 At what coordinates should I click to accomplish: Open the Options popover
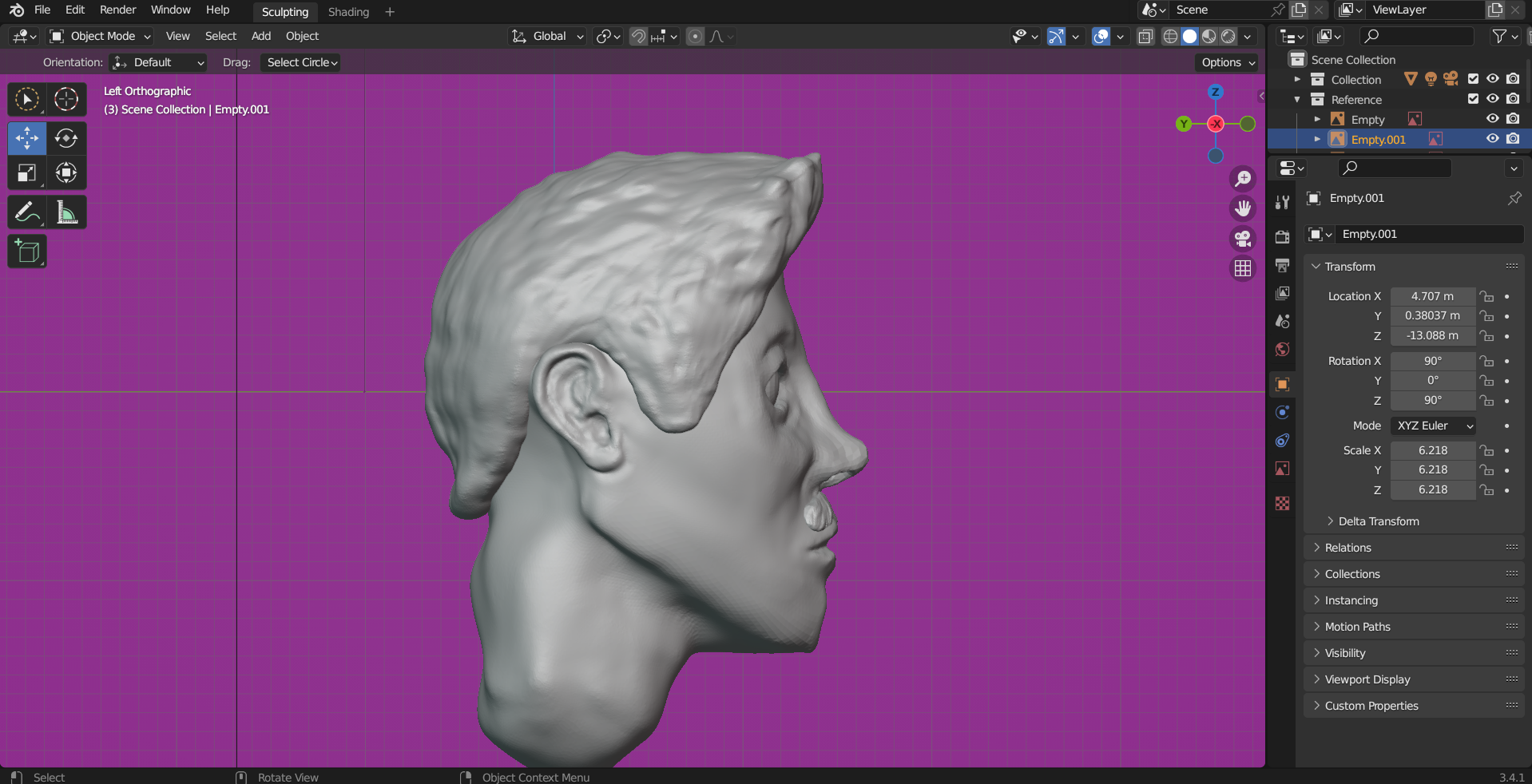(x=1228, y=62)
